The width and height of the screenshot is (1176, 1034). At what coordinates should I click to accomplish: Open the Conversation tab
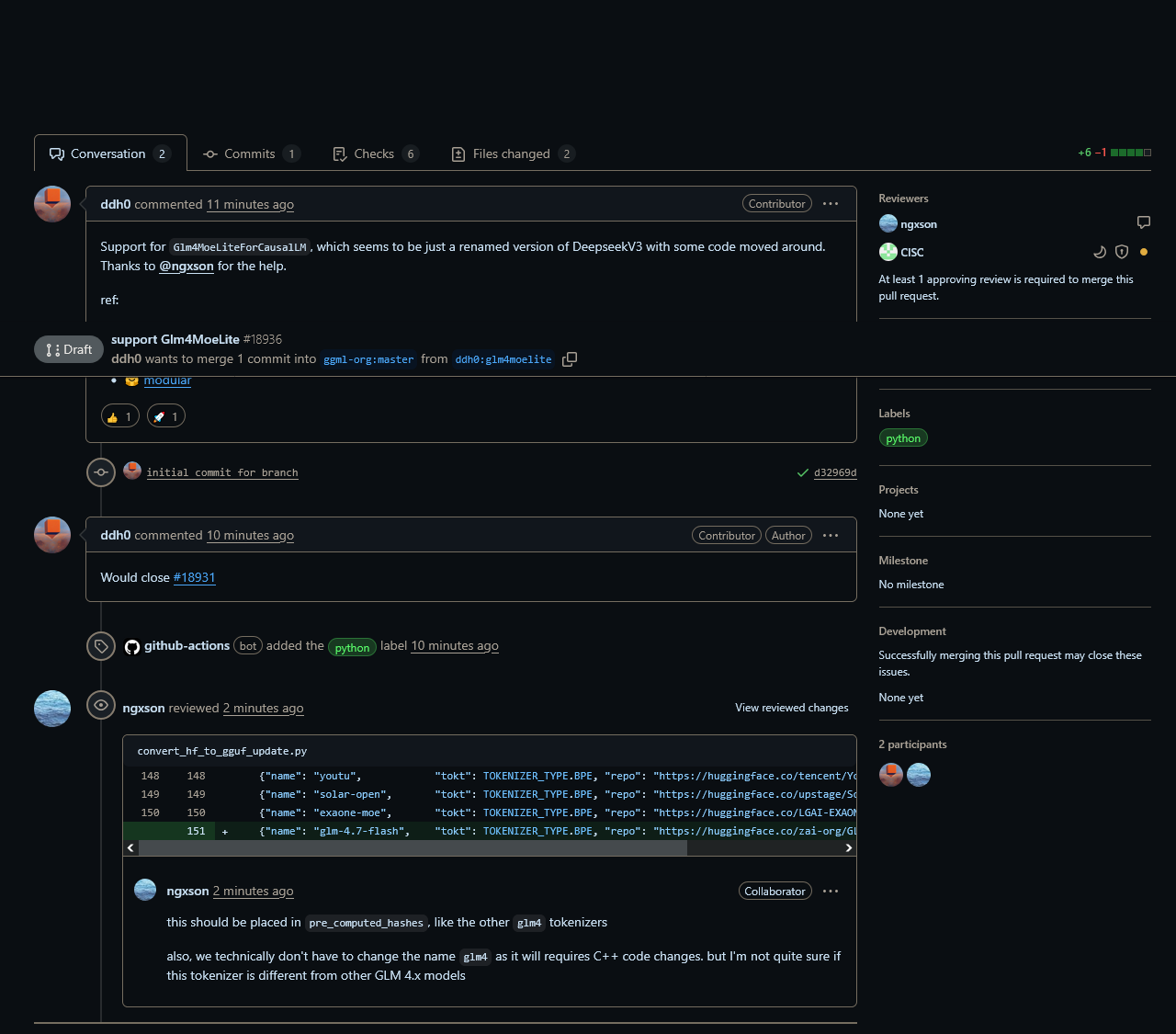pos(110,153)
